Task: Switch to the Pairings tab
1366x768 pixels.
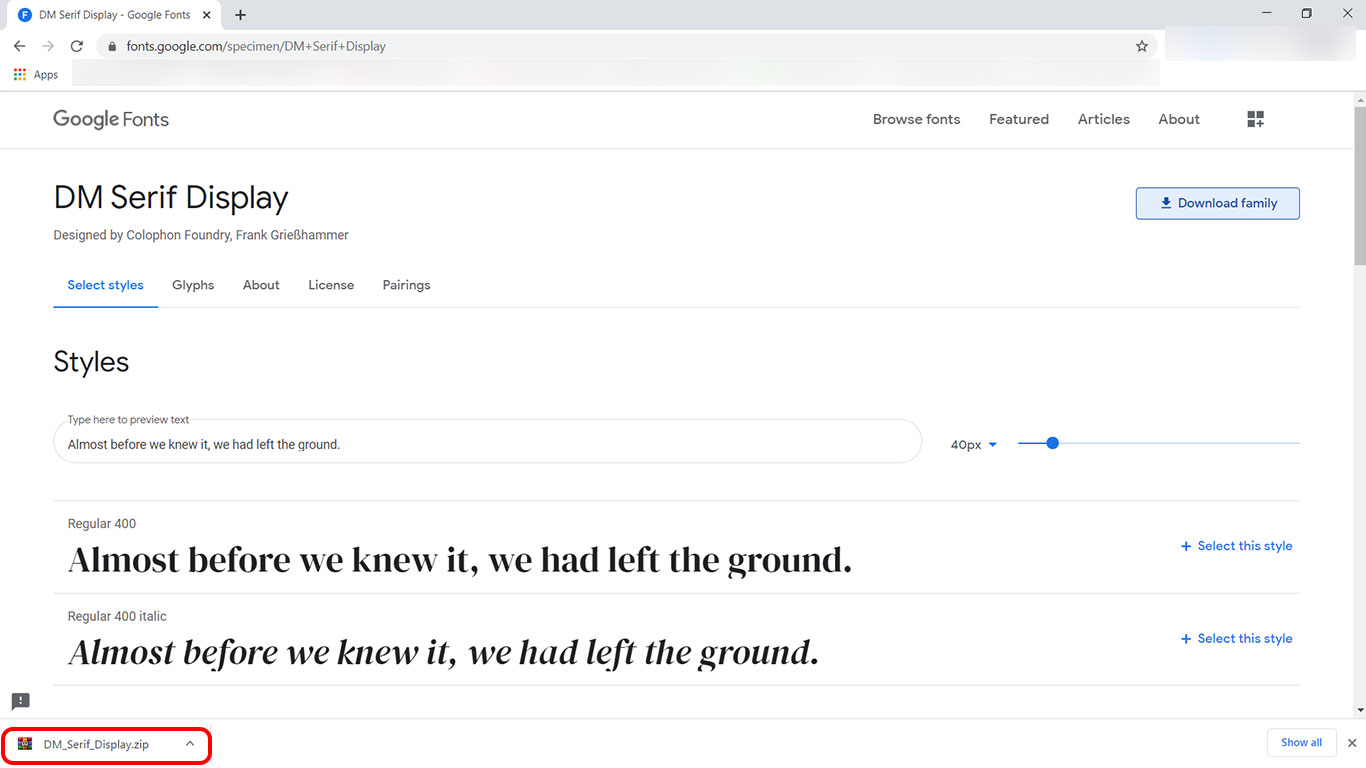Action: pos(406,285)
